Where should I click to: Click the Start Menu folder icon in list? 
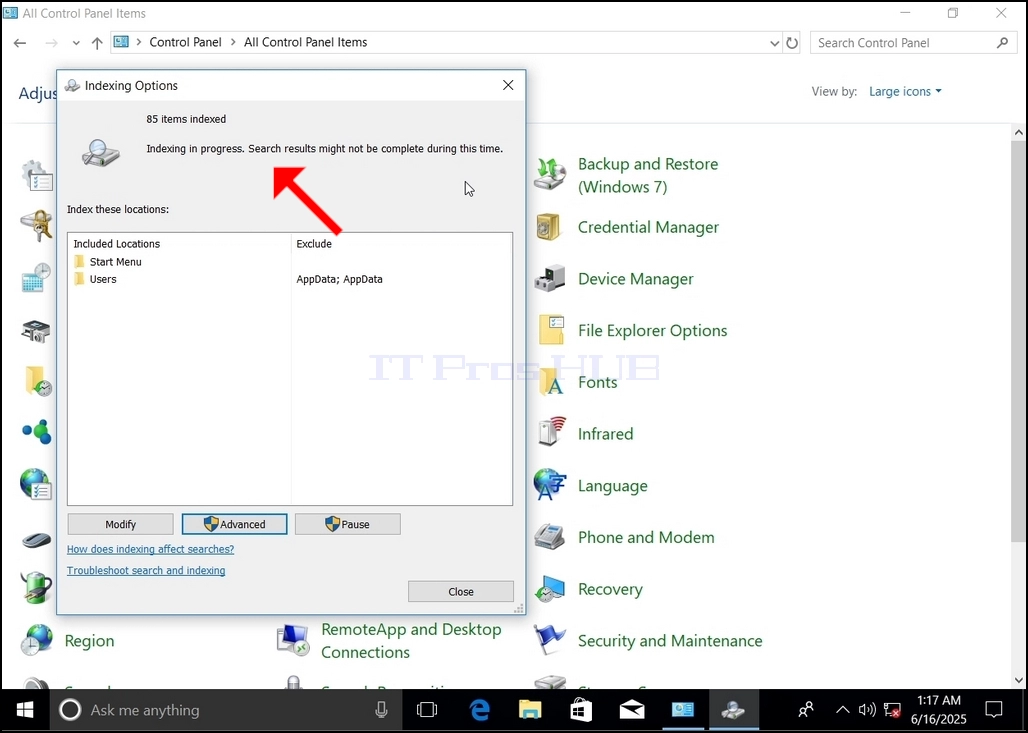pos(79,262)
